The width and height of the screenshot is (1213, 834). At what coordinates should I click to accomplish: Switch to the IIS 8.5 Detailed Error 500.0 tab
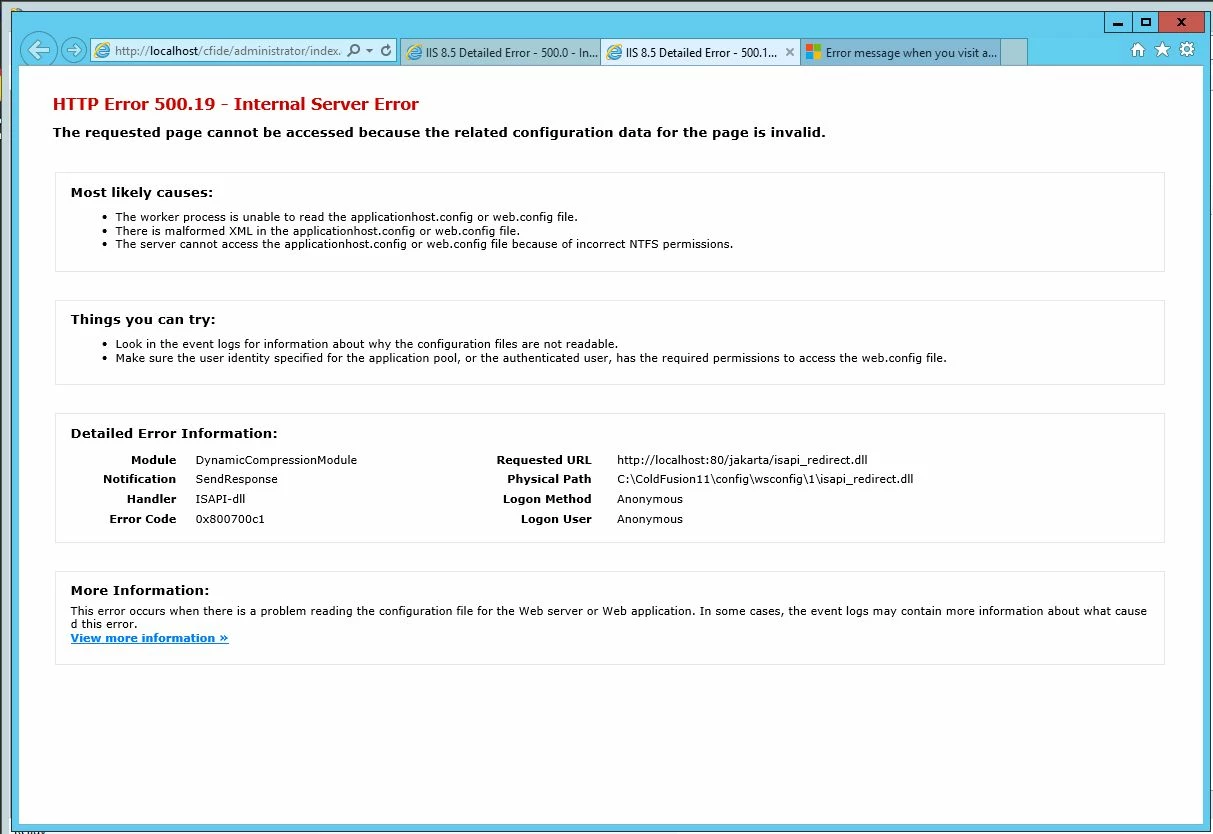500,53
